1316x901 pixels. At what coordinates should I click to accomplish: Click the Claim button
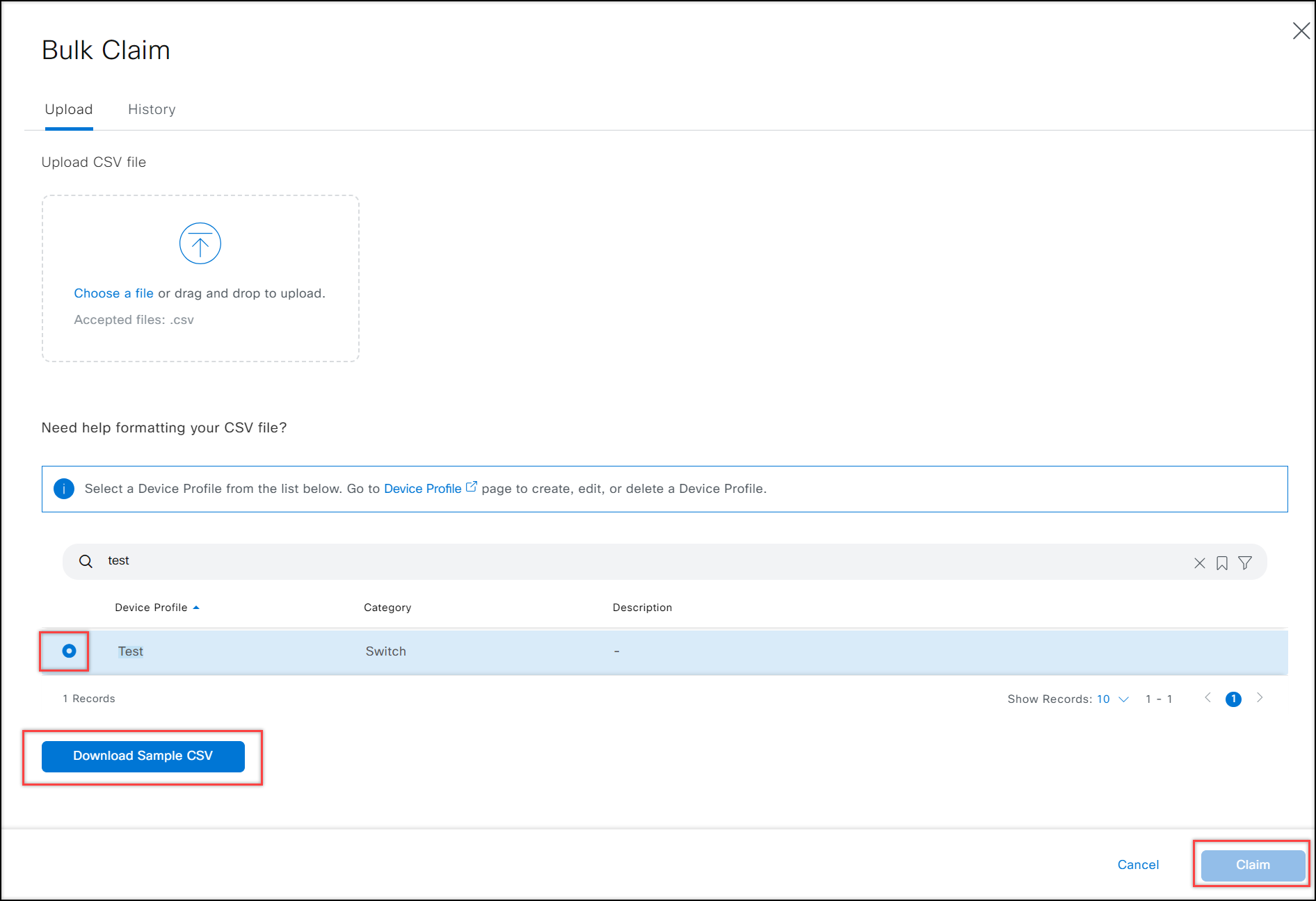[1251, 864]
